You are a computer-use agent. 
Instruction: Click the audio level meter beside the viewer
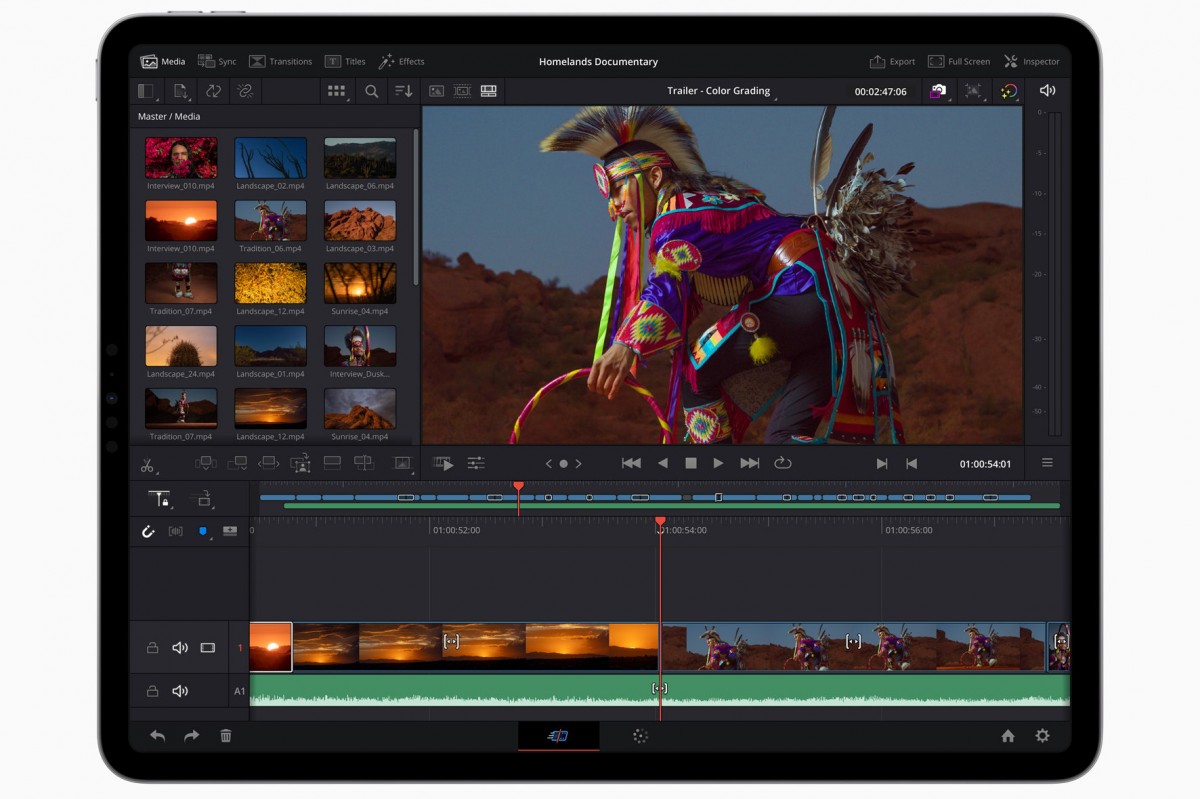point(1046,270)
